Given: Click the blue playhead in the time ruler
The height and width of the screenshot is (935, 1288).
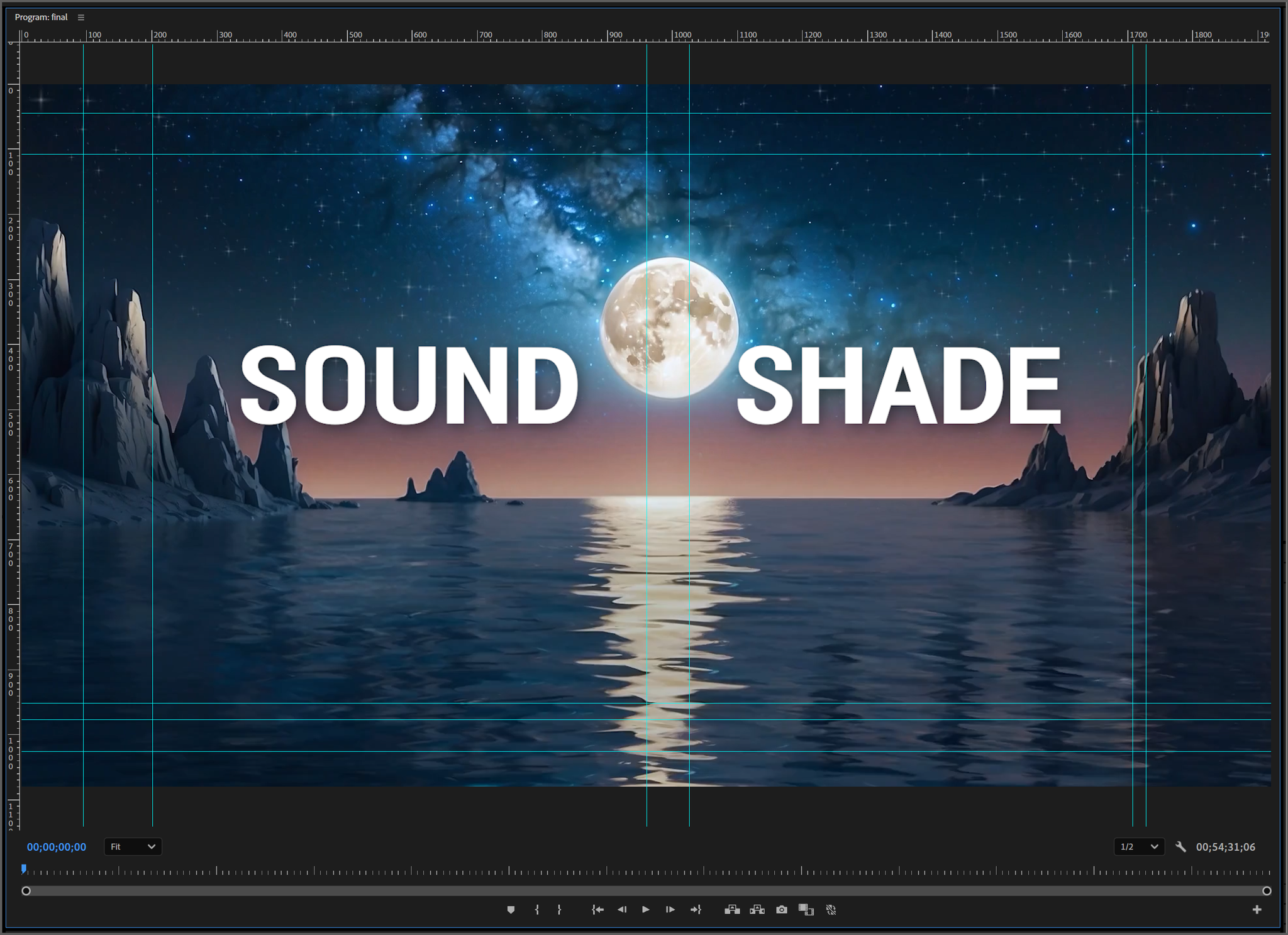Looking at the screenshot, I should click(x=24, y=869).
